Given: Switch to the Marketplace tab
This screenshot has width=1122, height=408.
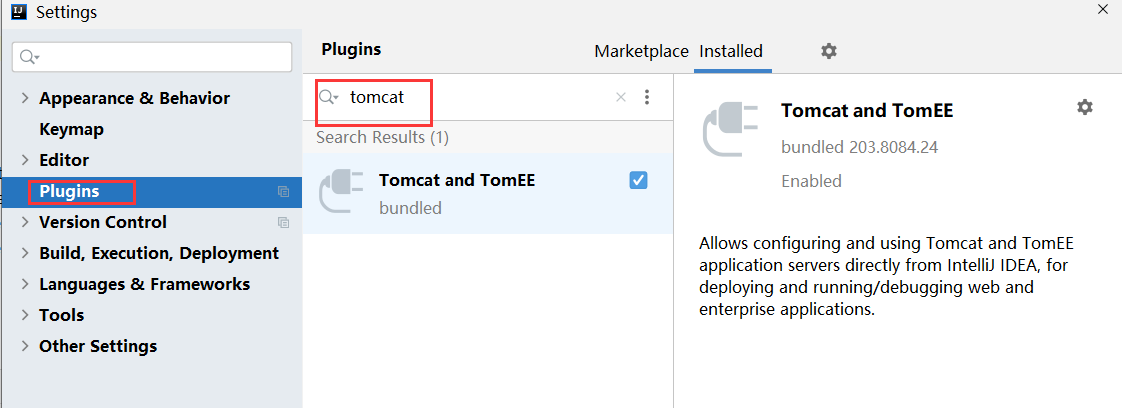Looking at the screenshot, I should pyautogui.click(x=641, y=52).
